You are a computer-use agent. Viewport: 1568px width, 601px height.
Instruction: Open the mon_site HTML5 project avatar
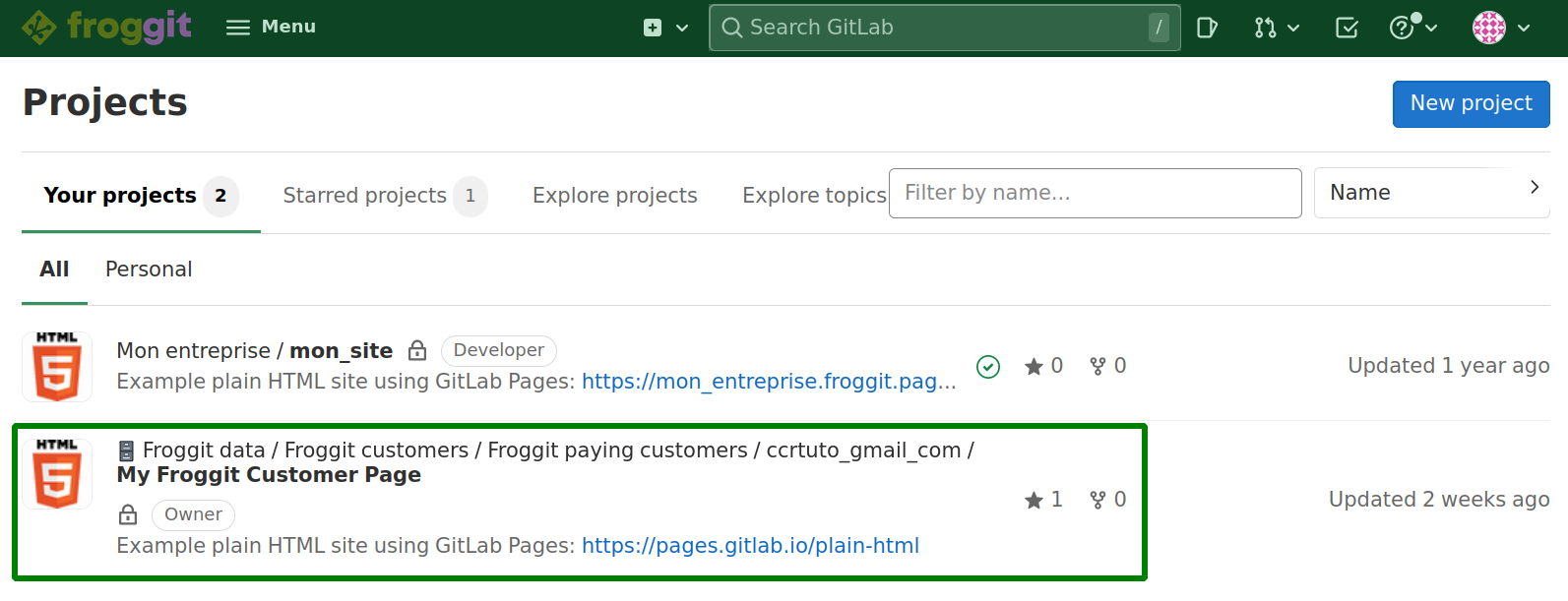coord(57,367)
